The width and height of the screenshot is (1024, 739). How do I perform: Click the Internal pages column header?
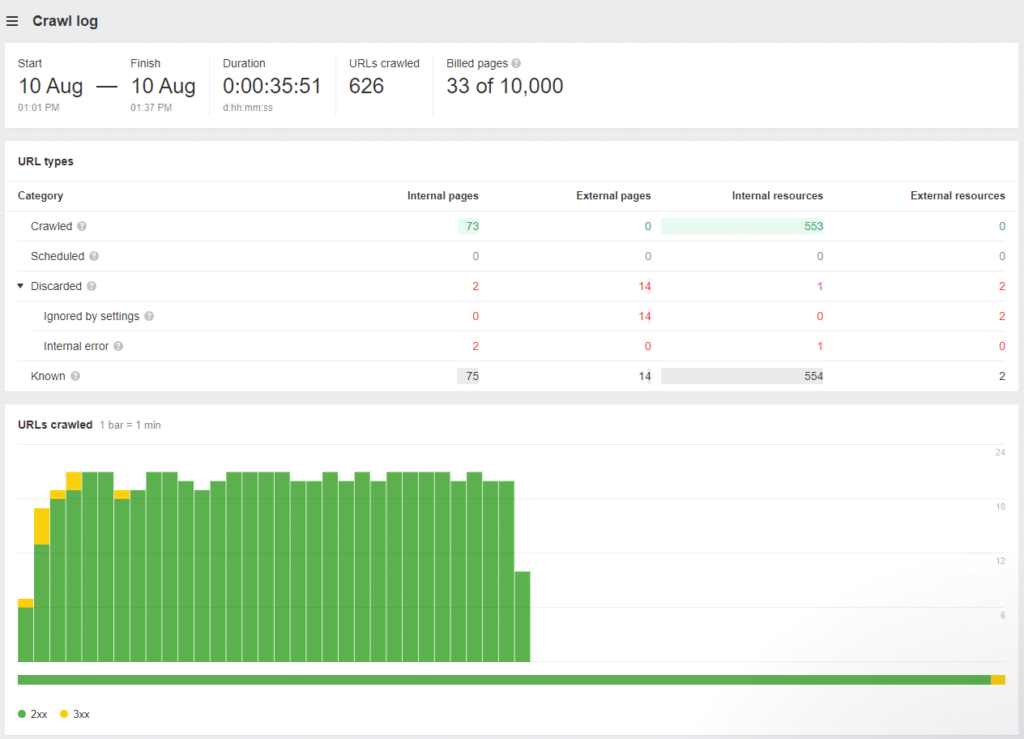pyautogui.click(x=442, y=196)
